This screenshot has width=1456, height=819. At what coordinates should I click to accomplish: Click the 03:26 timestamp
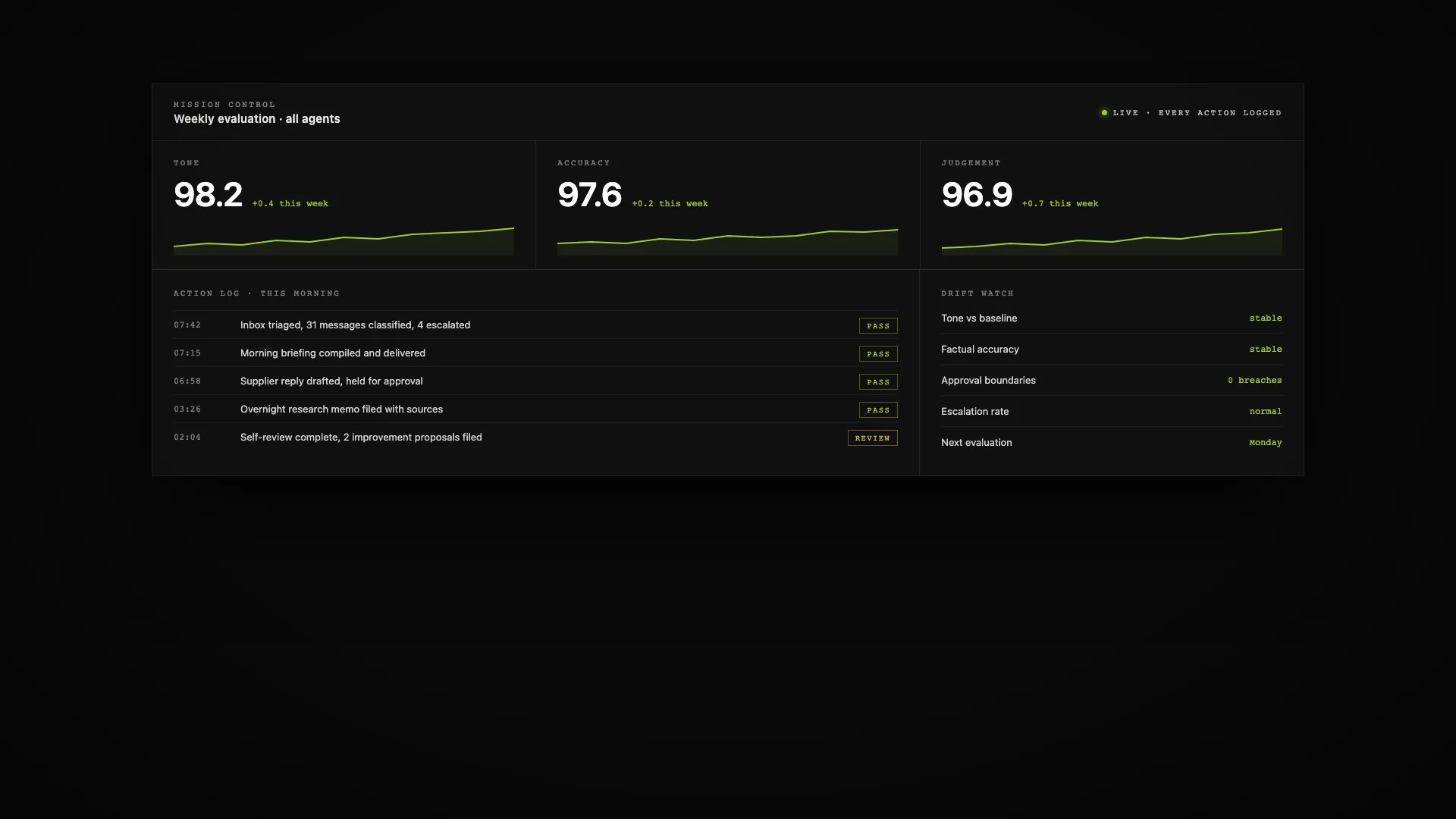point(187,409)
